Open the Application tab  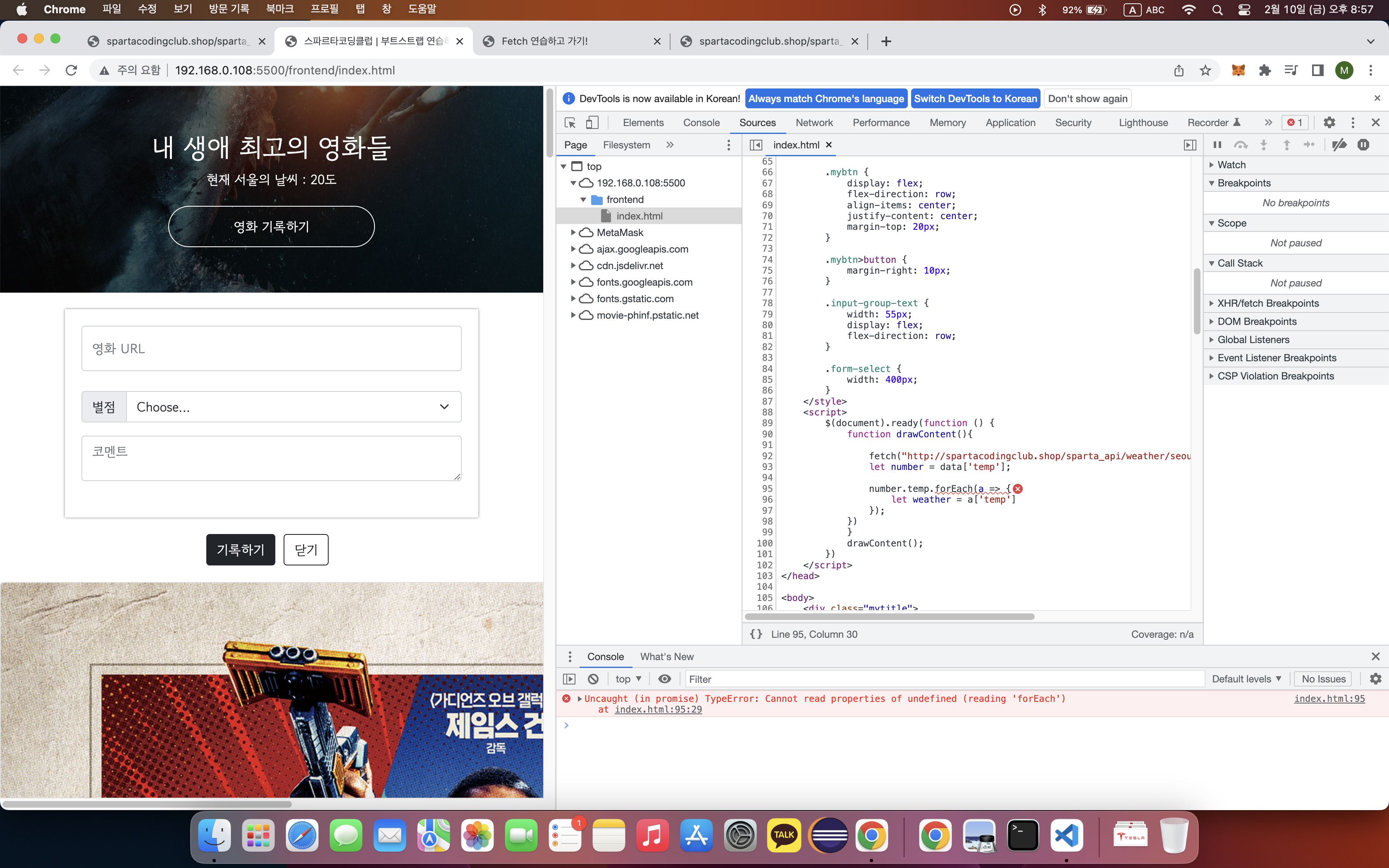1010,122
